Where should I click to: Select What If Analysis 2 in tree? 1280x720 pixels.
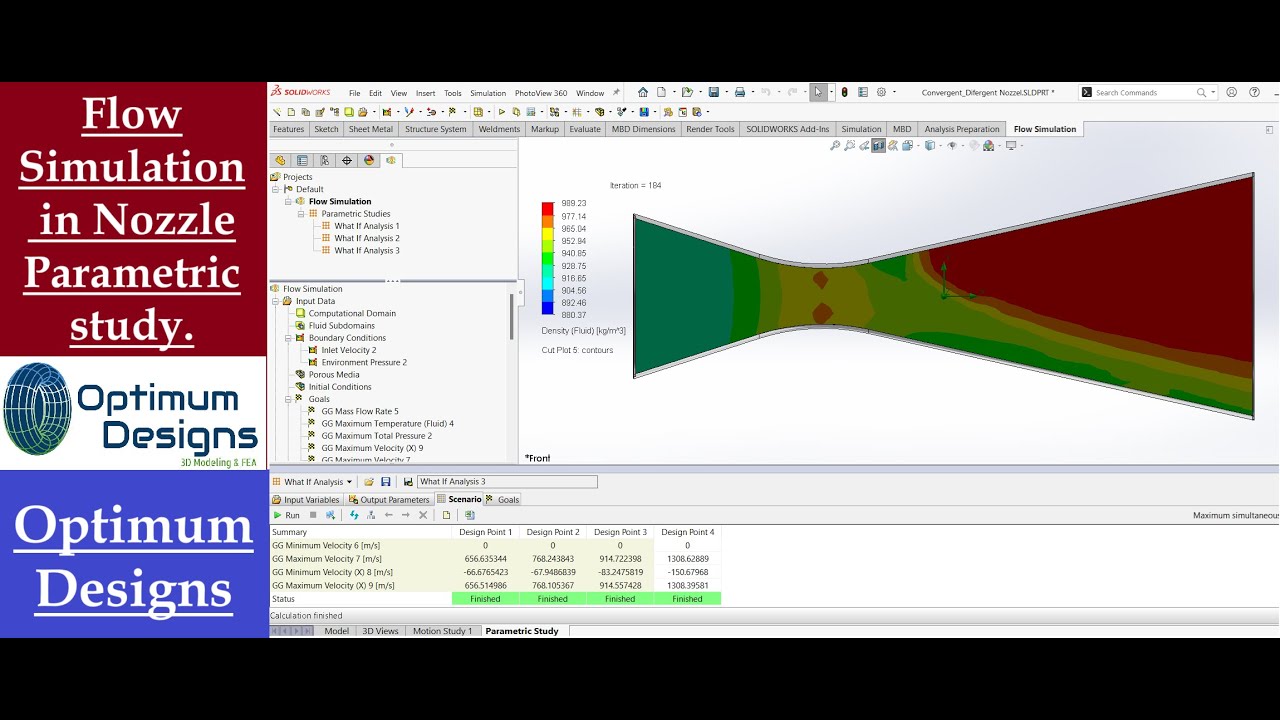(367, 238)
